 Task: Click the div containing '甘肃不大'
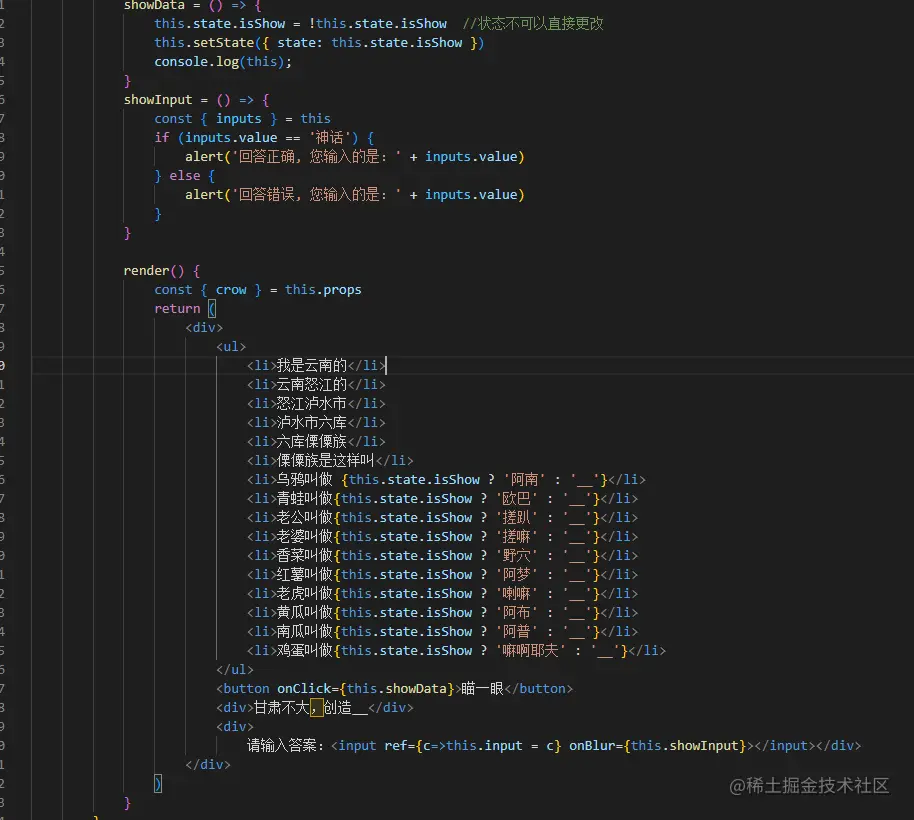click(315, 708)
